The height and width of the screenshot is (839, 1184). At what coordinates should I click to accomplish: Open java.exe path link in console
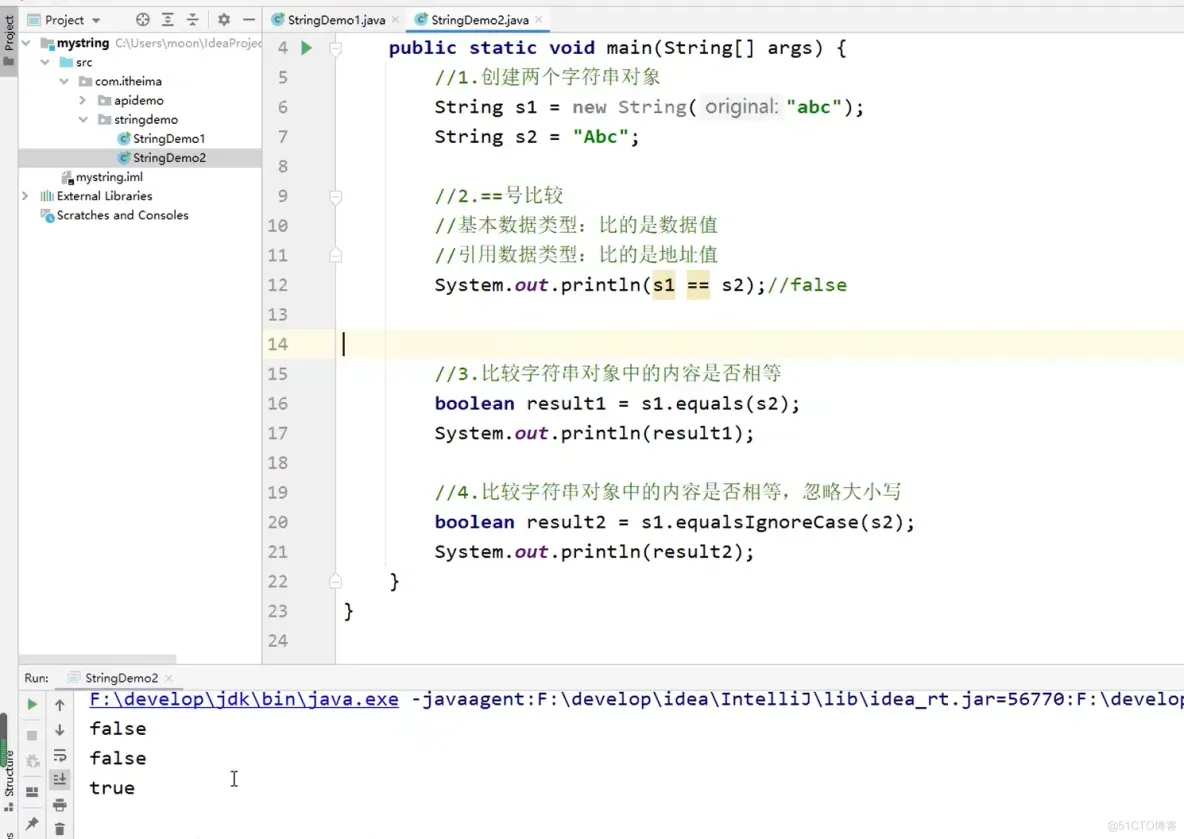pyautogui.click(x=244, y=699)
